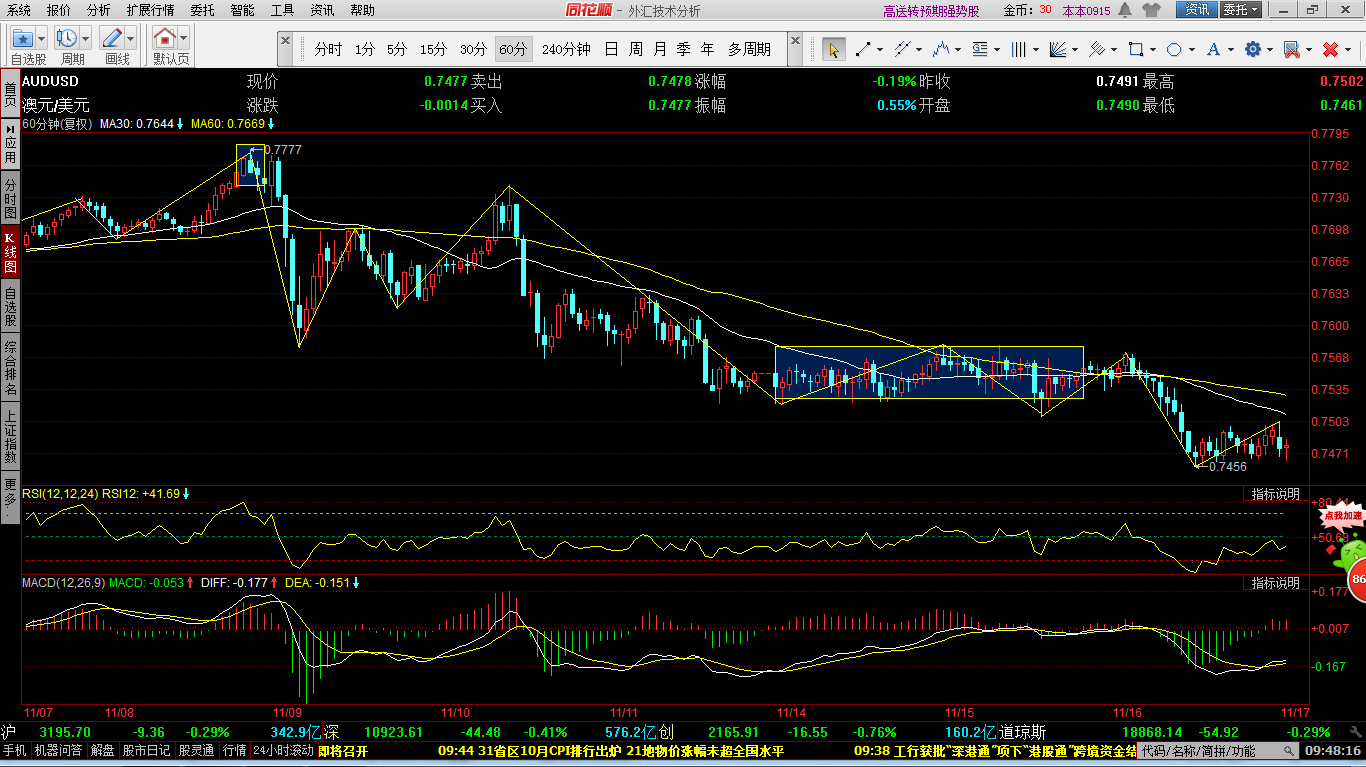
Task: Expand rectangle tool dropdown arrow
Action: (x=1153, y=49)
